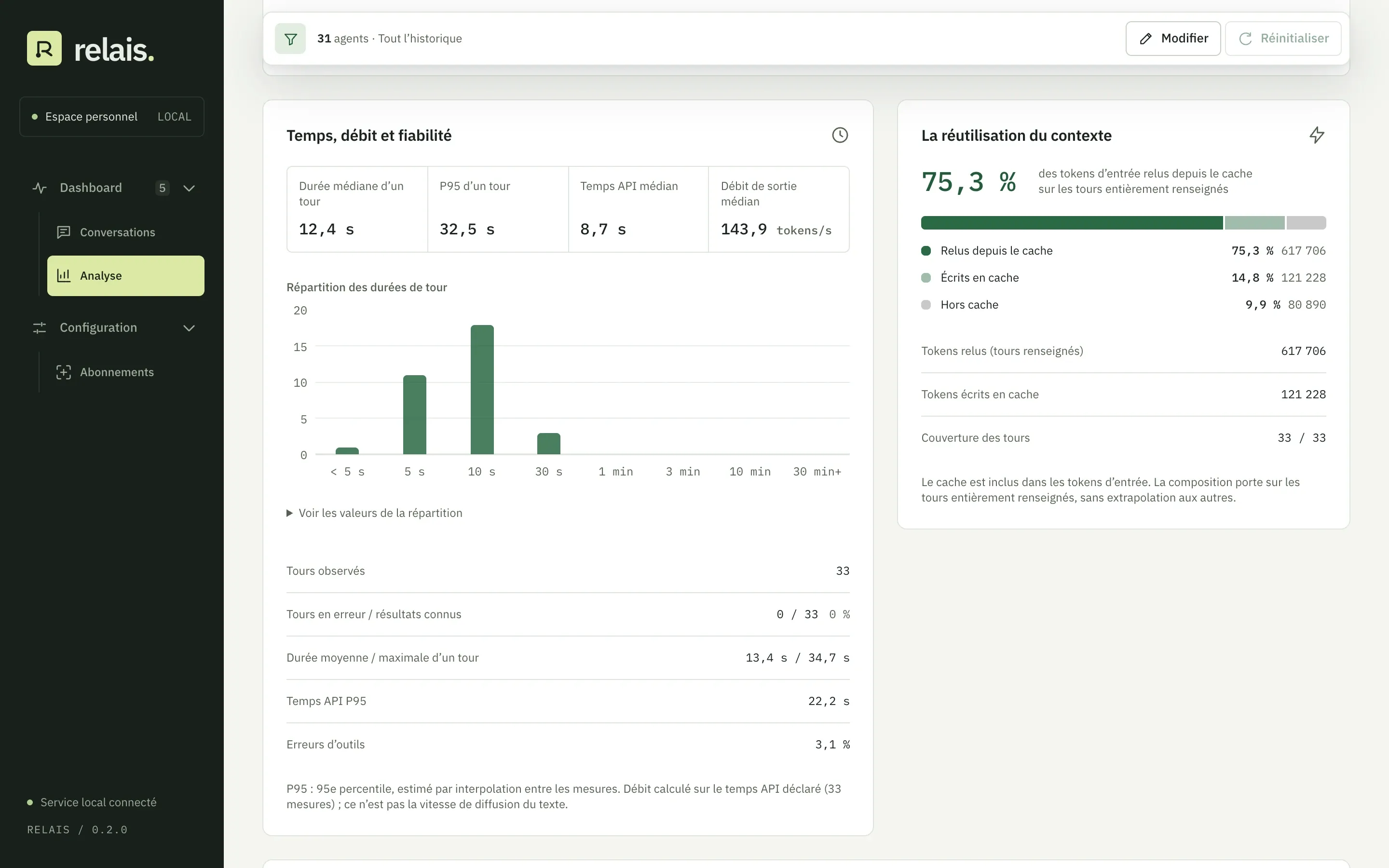
Task: Open the Espace personnel workspace selector
Action: pos(112,117)
